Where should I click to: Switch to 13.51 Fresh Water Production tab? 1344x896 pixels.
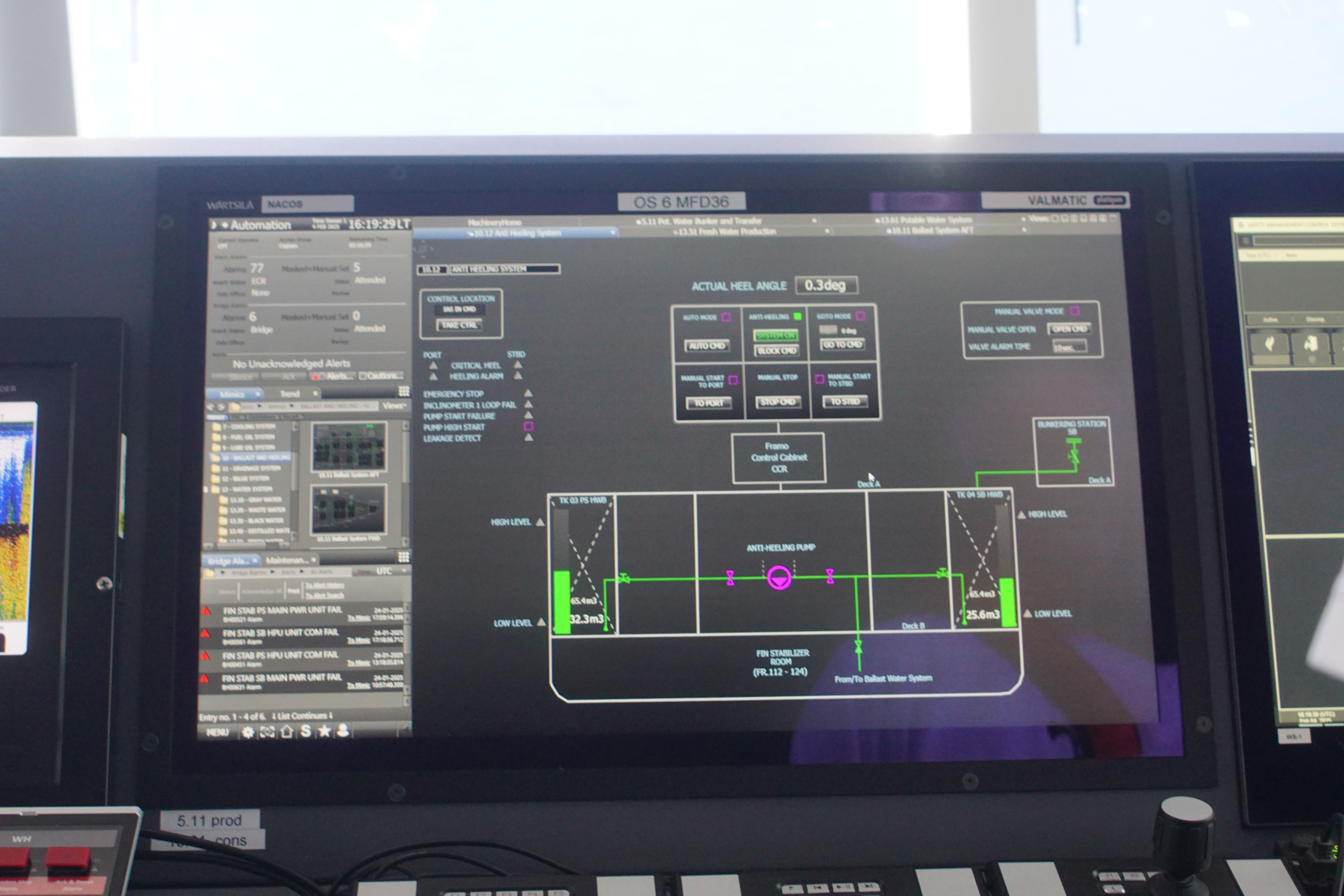pos(725,231)
